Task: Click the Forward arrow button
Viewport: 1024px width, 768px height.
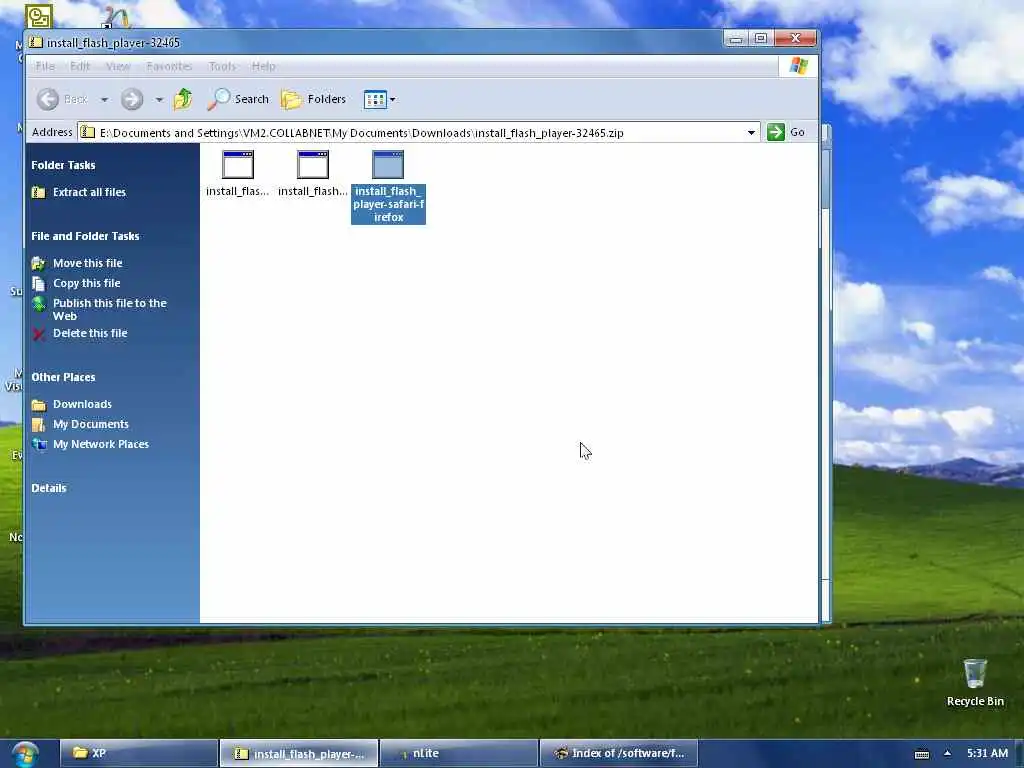Action: point(132,99)
